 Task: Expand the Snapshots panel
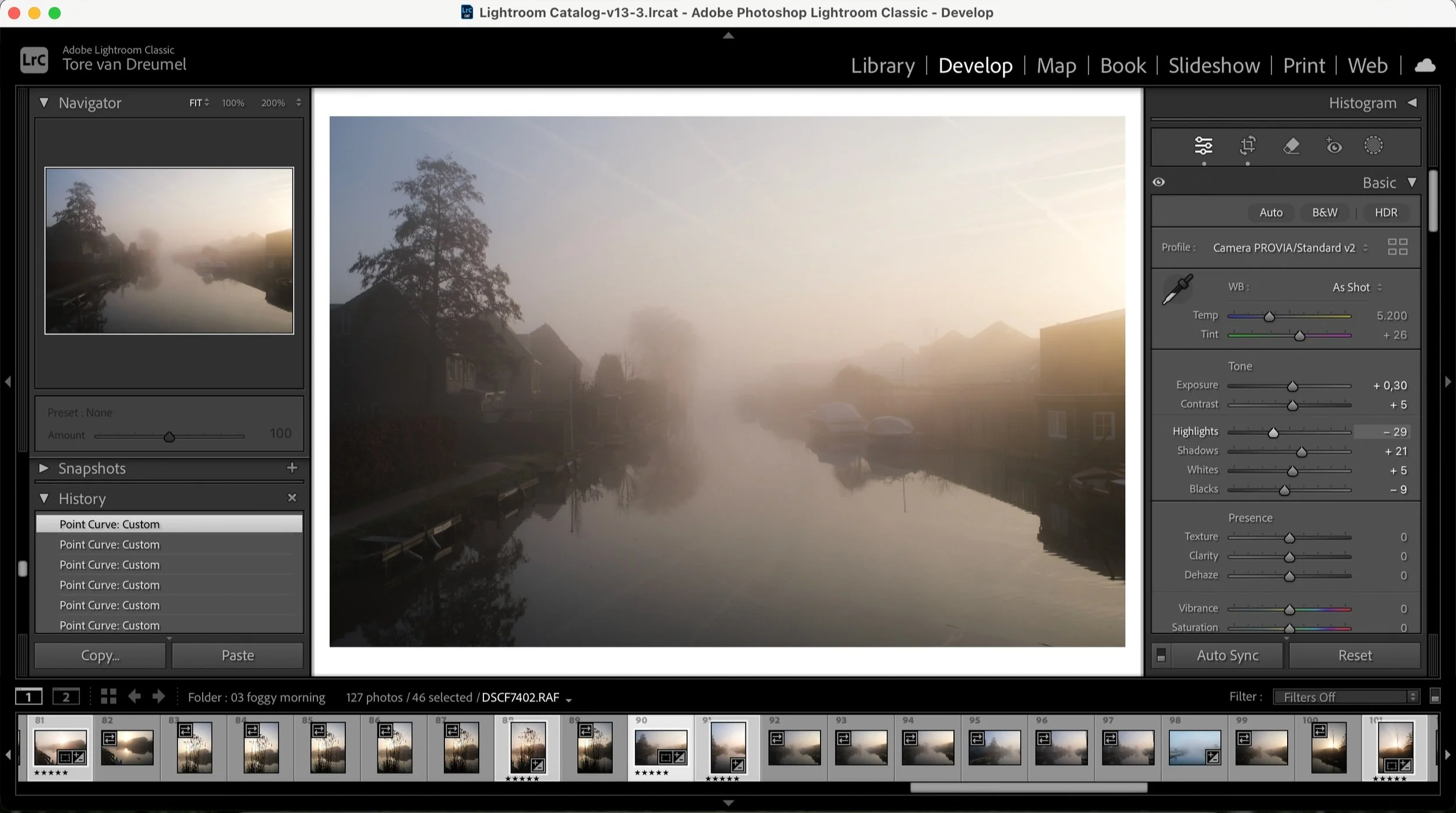click(x=44, y=468)
